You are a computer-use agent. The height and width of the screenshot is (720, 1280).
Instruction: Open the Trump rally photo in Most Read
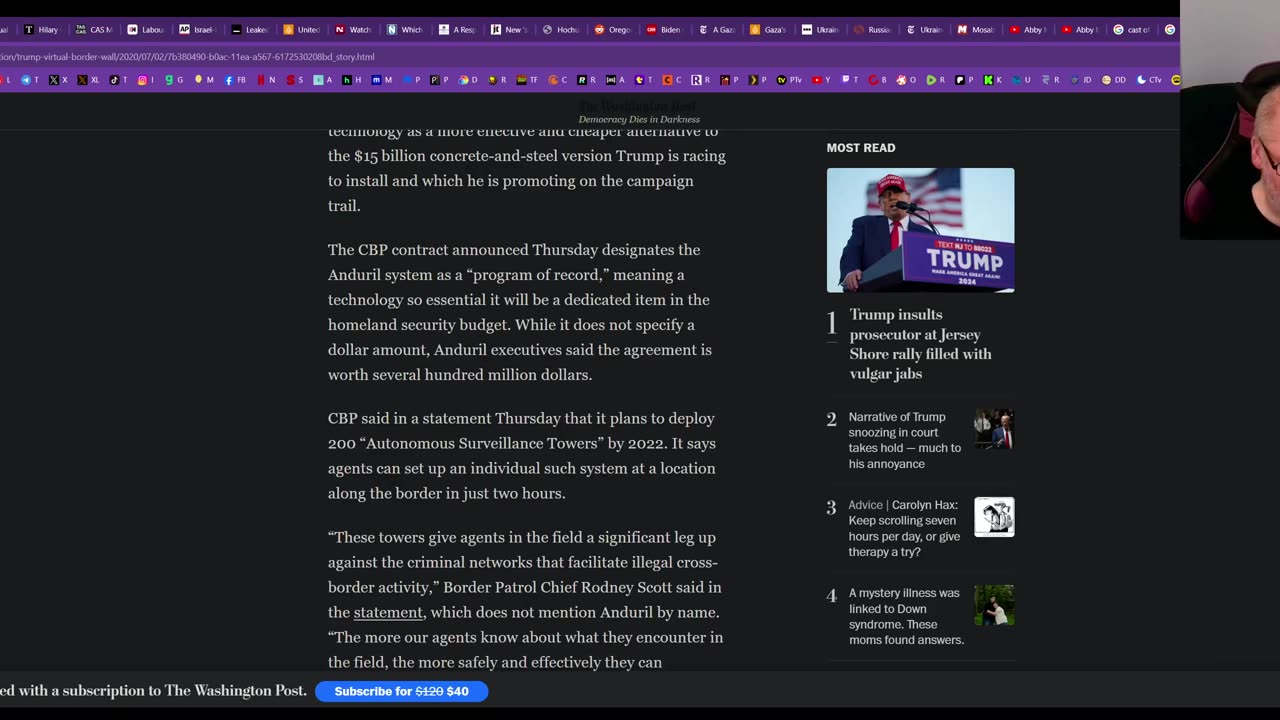[x=920, y=230]
